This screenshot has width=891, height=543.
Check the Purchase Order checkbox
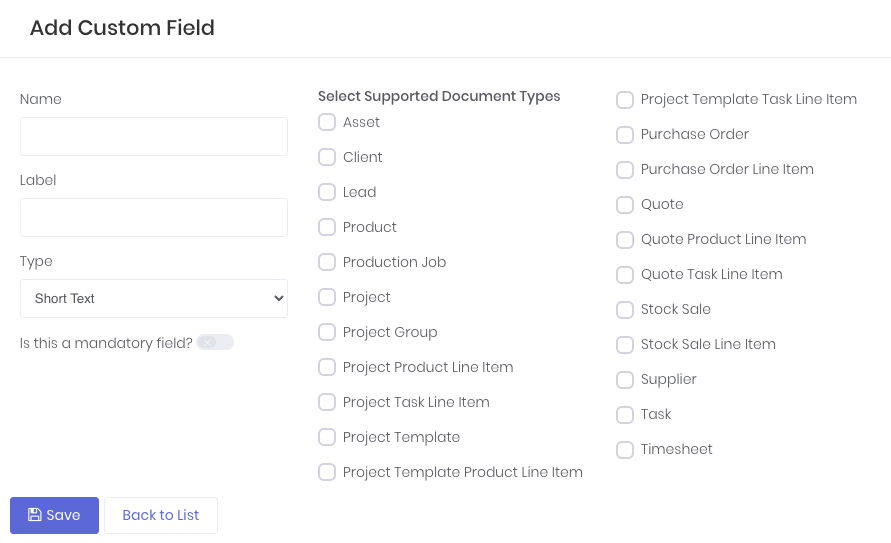tap(625, 134)
